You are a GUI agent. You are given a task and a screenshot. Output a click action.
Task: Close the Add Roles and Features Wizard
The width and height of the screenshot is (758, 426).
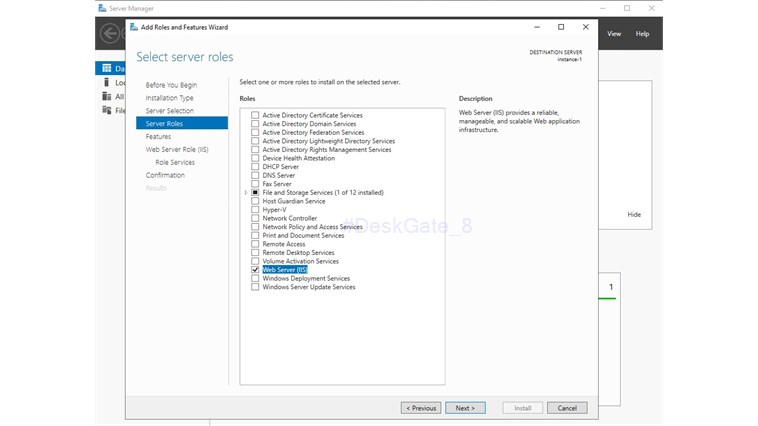[585, 27]
